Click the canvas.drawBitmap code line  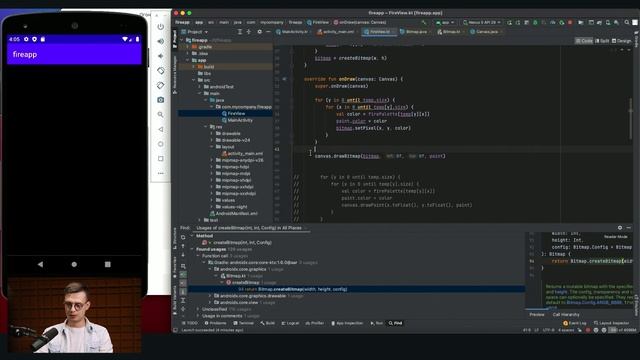click(380, 156)
